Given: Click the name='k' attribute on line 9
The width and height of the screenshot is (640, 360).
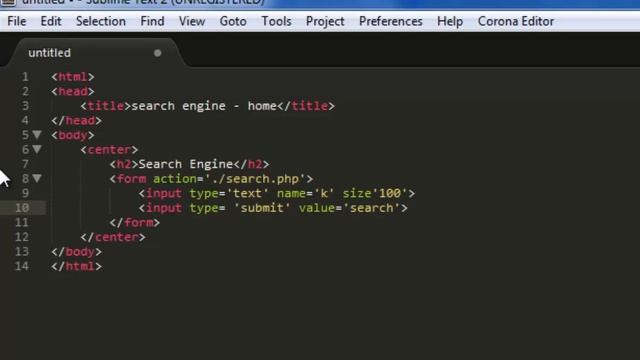Looking at the screenshot, I should [306, 193].
